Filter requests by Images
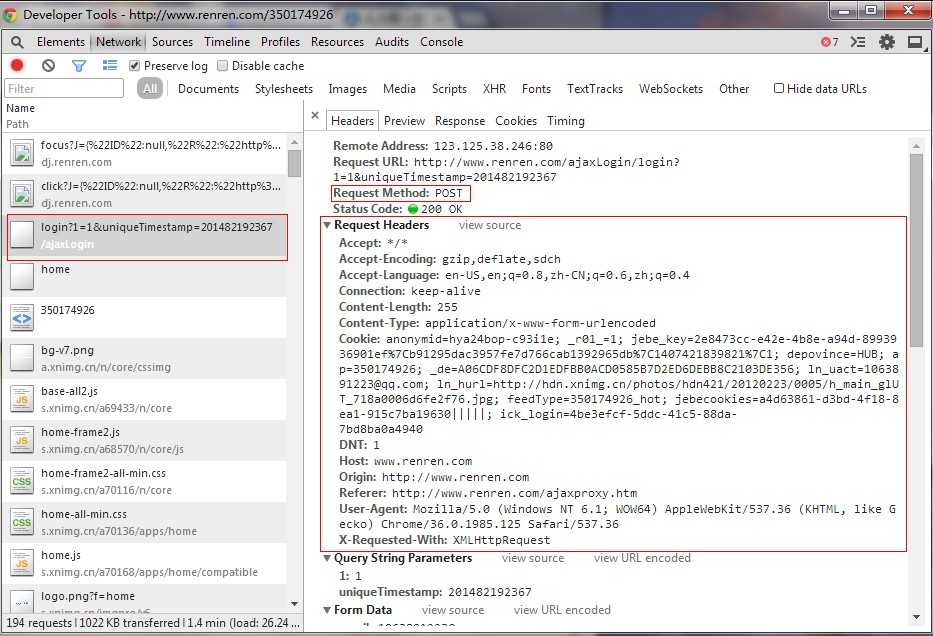This screenshot has width=933, height=636. [x=347, y=89]
